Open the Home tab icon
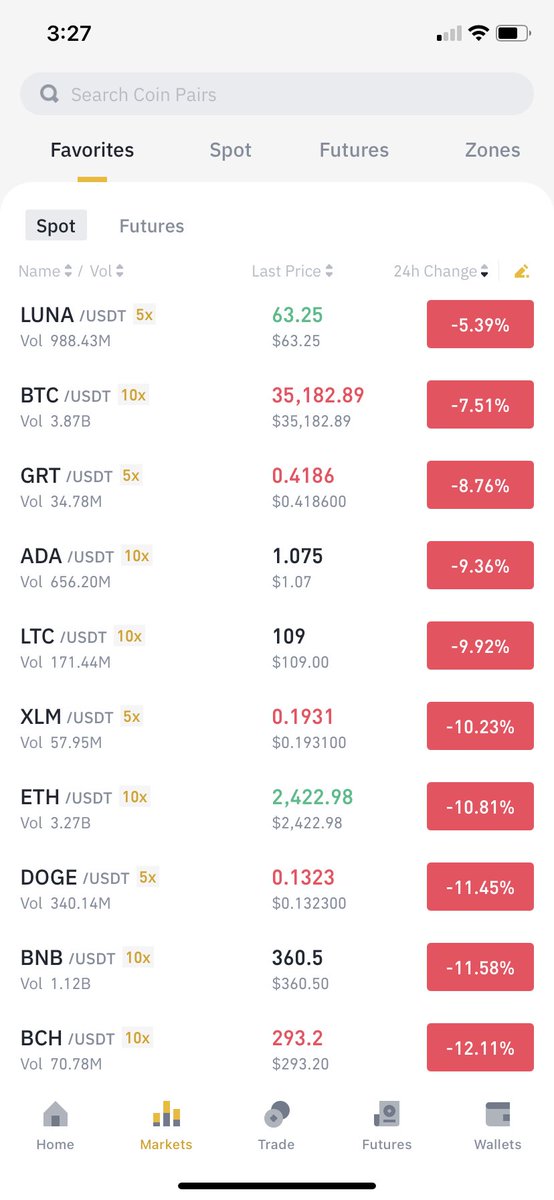 point(55,1113)
